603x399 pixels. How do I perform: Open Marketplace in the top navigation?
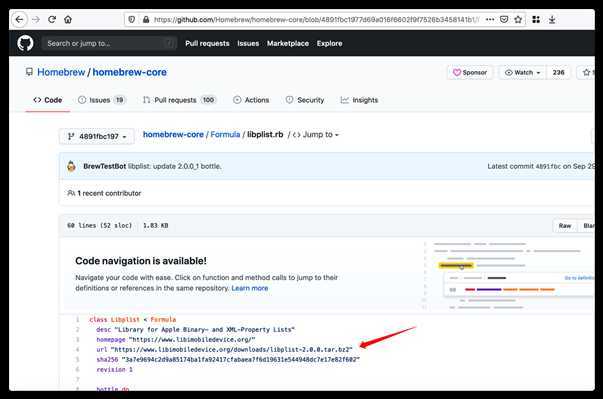(288, 43)
